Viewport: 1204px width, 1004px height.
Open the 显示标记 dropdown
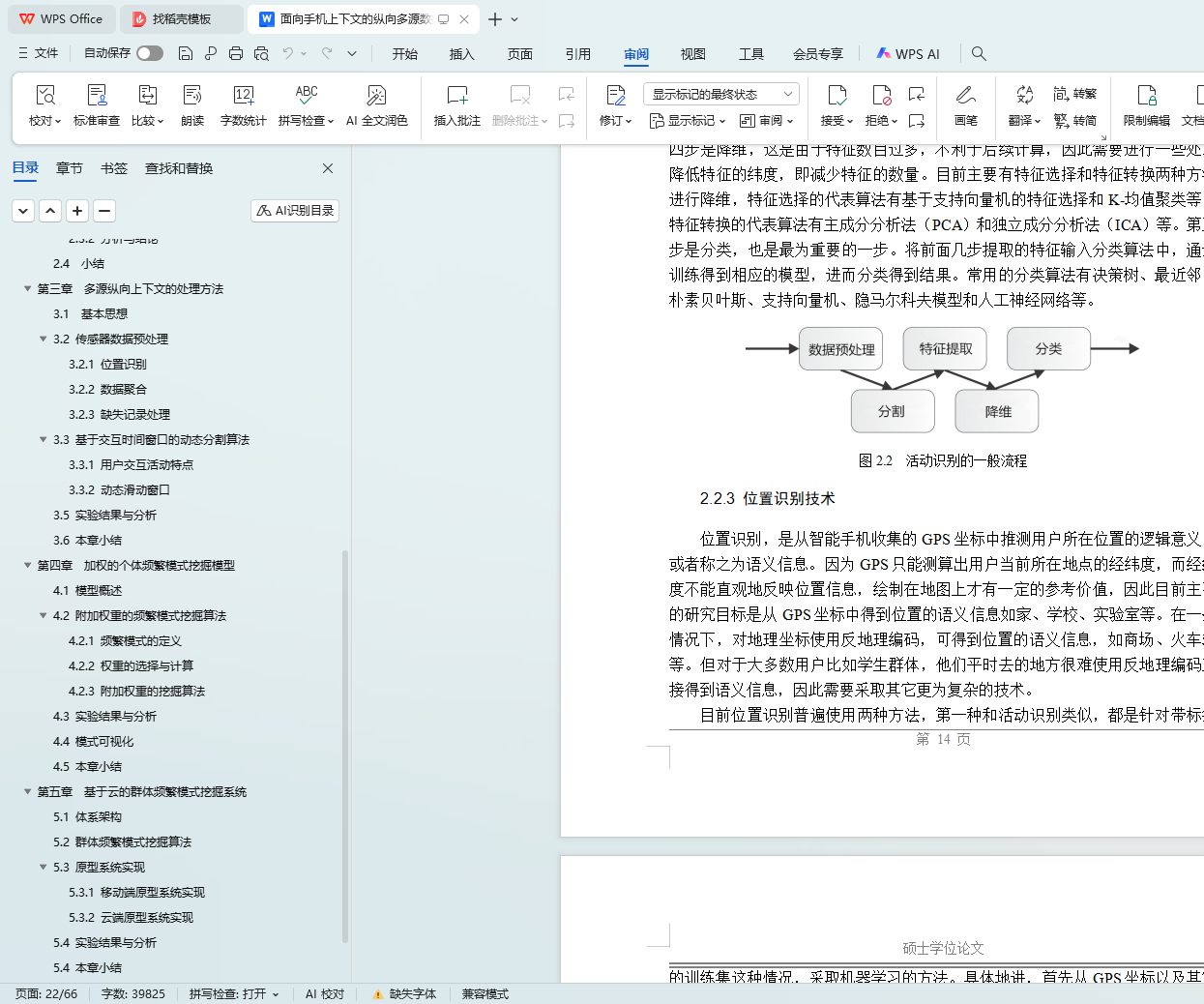pos(687,121)
